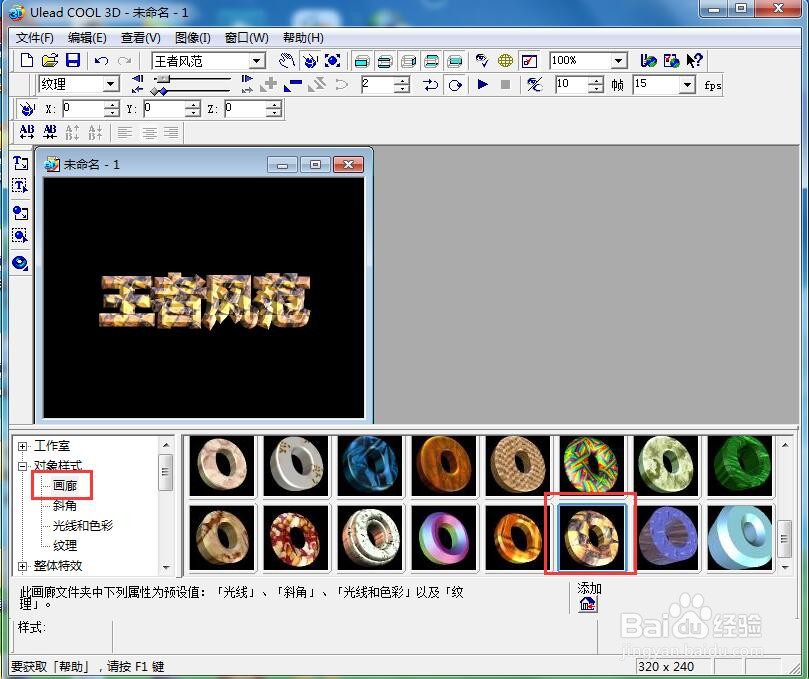The image size is (809, 679).
Task: Select 光线和色彩 in the tree
Action: tap(83, 526)
